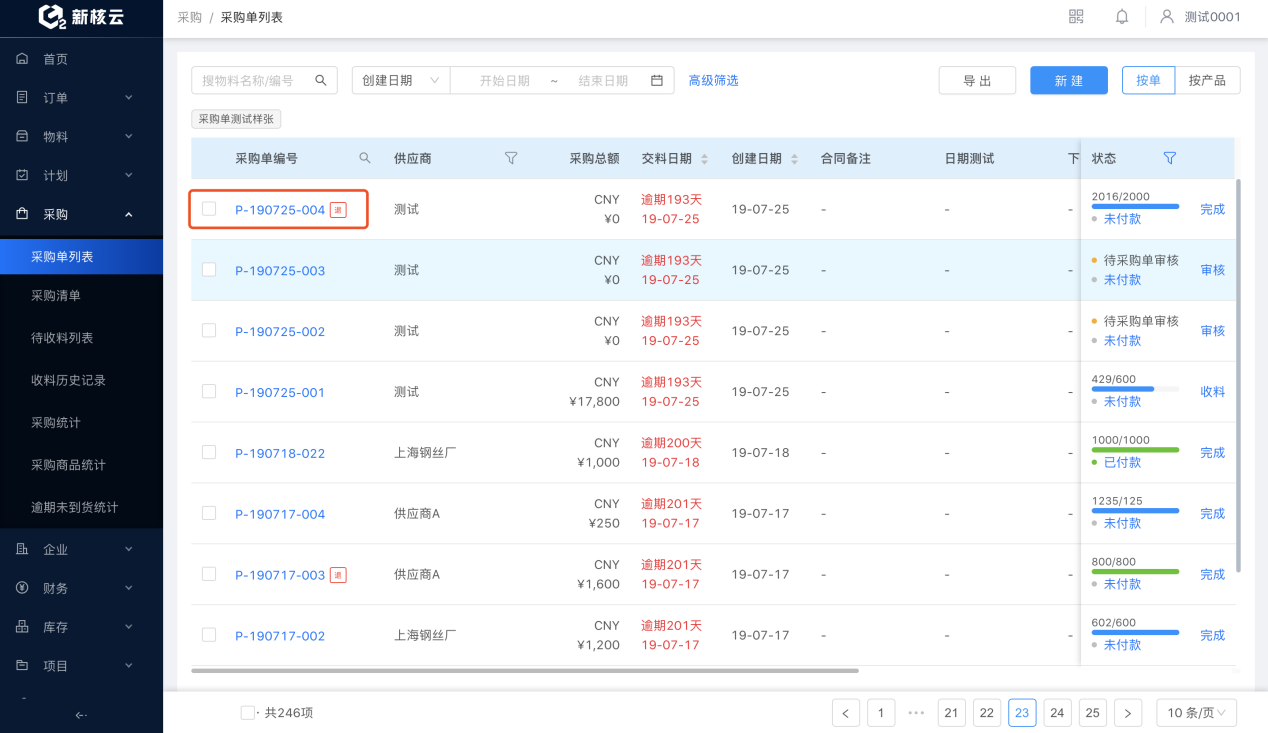Click 采购 in the breadcrumb
This screenshot has width=1268, height=733.
coord(189,17)
